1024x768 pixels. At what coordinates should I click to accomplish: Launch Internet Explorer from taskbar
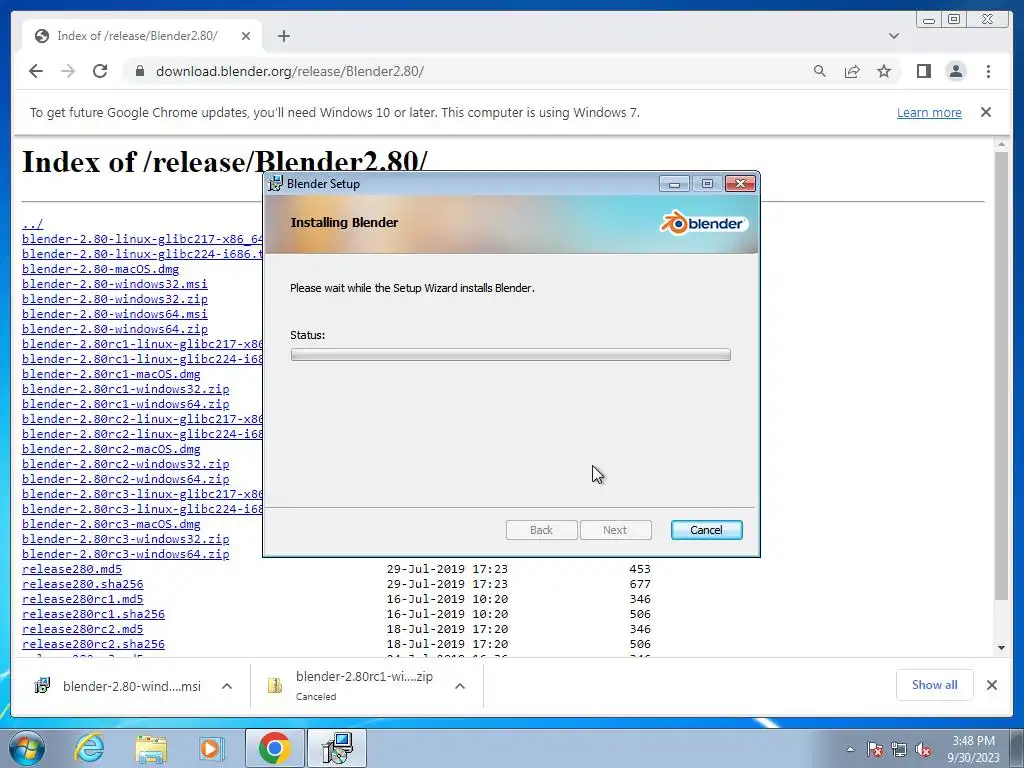point(88,748)
